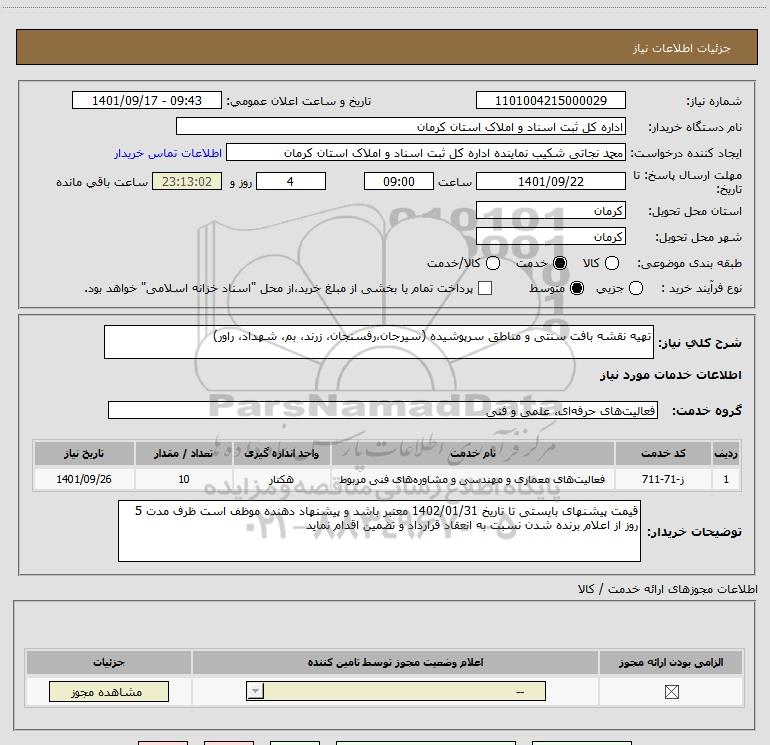This screenshot has height=745, width=770.
Task: Click the الزامی بودن ارائه مجوز header
Action: tap(671, 662)
